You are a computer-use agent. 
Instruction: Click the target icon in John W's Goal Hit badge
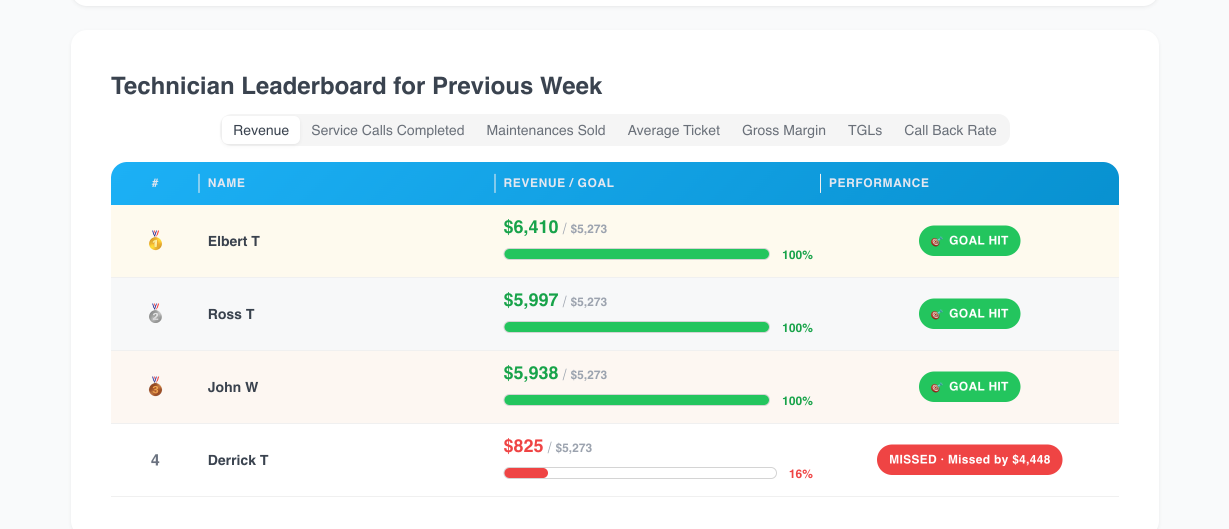pyautogui.click(x=936, y=387)
